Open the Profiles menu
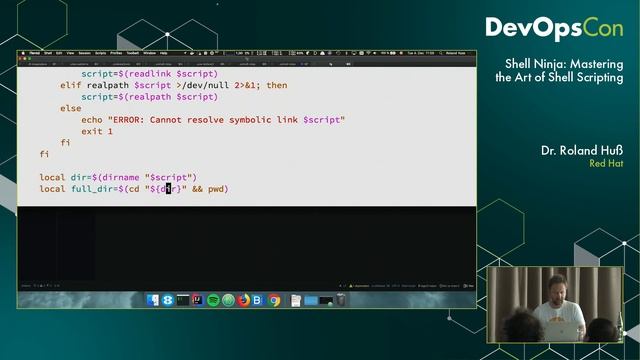640x360 pixels. click(x=116, y=53)
